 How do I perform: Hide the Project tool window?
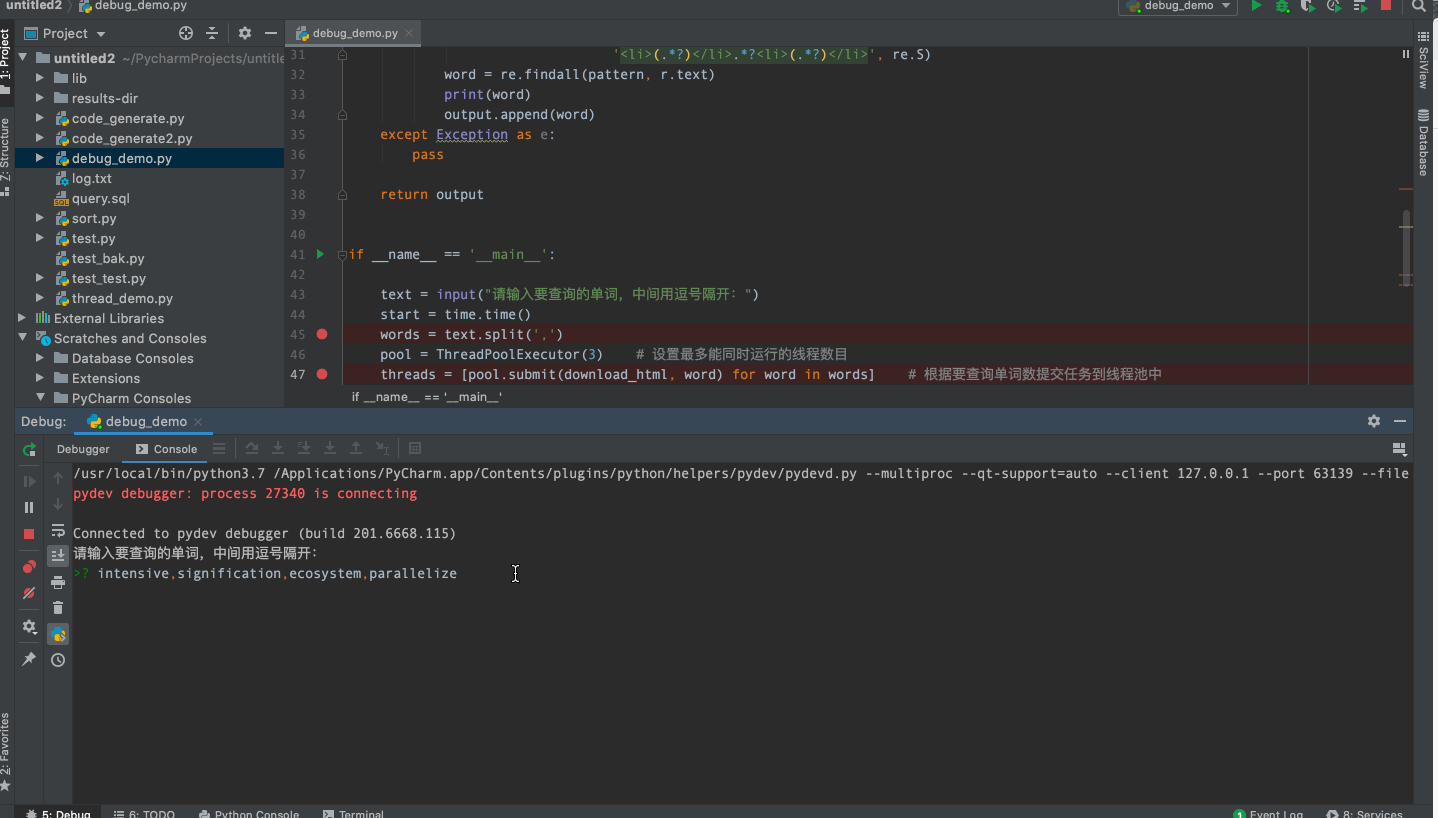click(270, 33)
